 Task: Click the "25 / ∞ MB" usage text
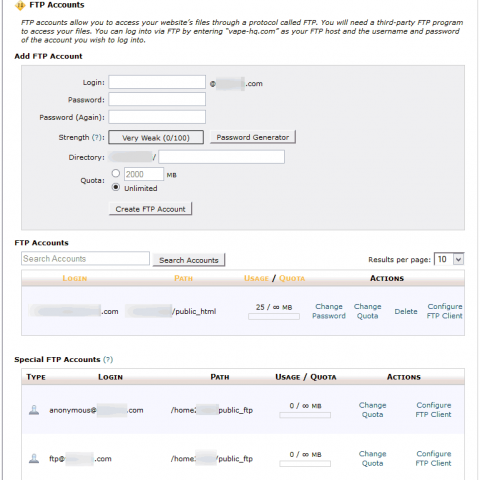(x=274, y=307)
